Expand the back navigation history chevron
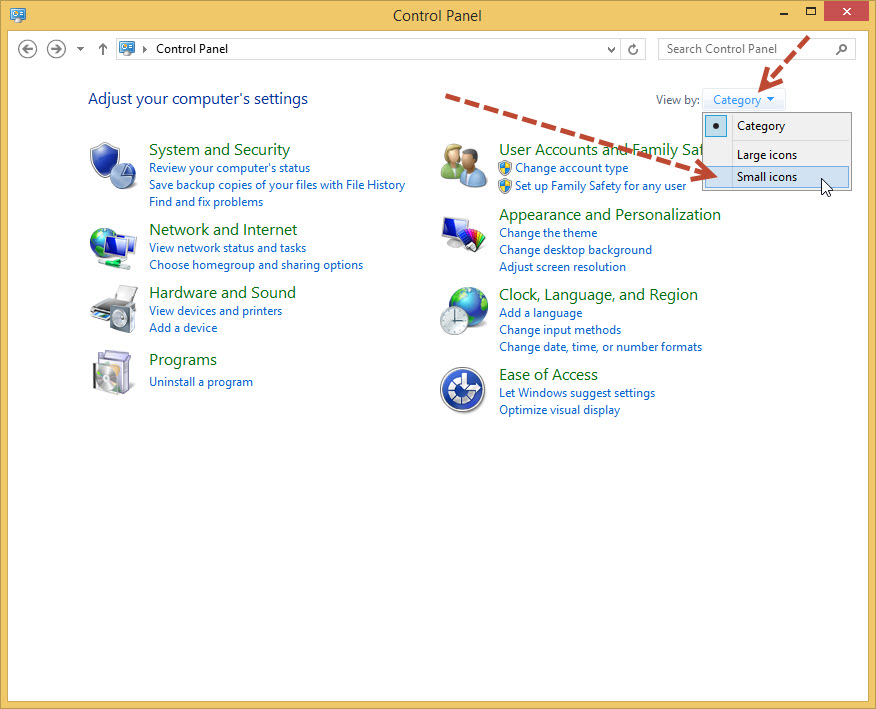 point(78,48)
